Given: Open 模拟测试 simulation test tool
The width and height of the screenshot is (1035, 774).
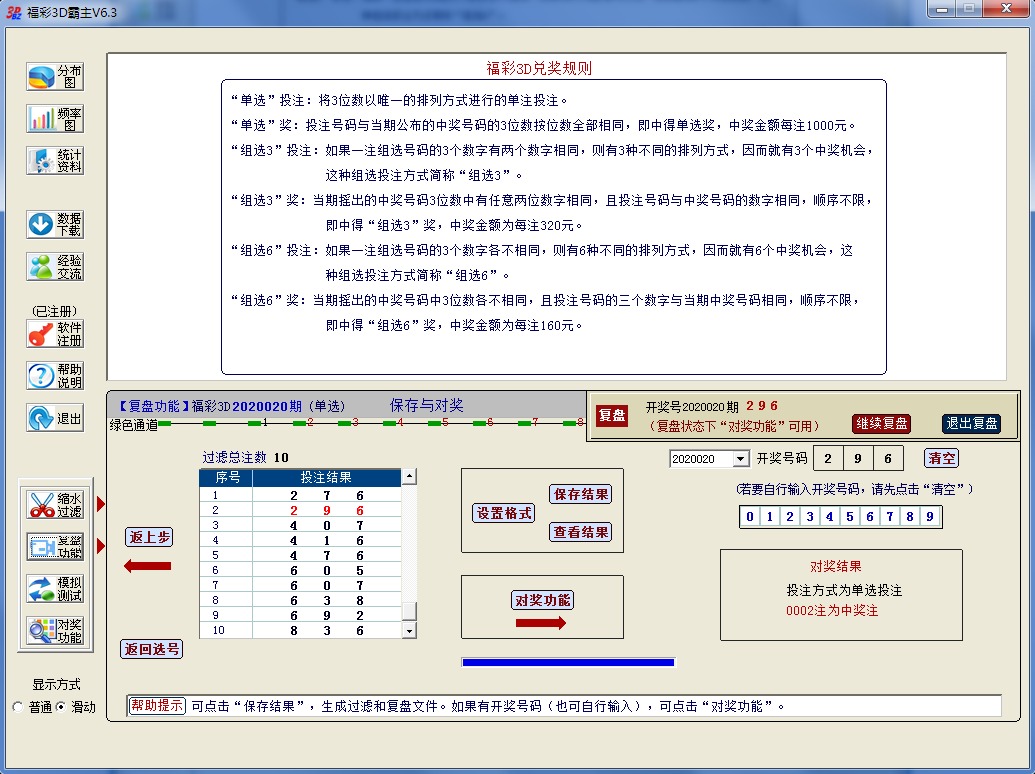Looking at the screenshot, I should click(x=55, y=589).
